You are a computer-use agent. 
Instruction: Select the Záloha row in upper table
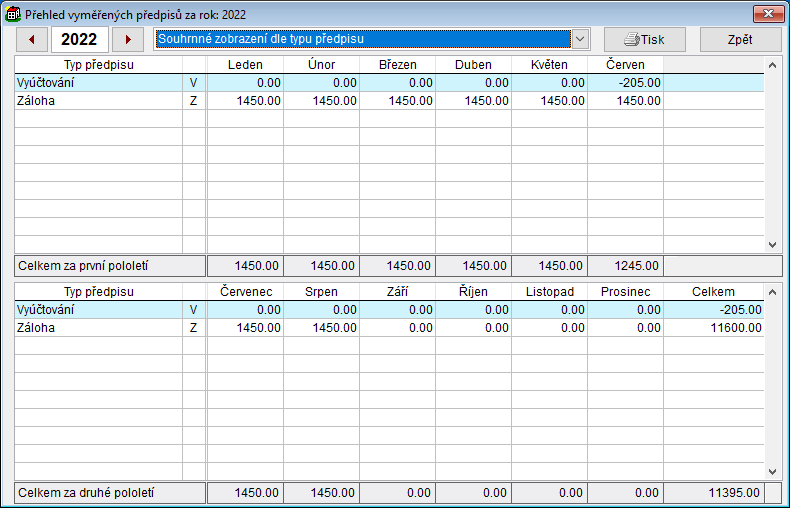(x=98, y=101)
